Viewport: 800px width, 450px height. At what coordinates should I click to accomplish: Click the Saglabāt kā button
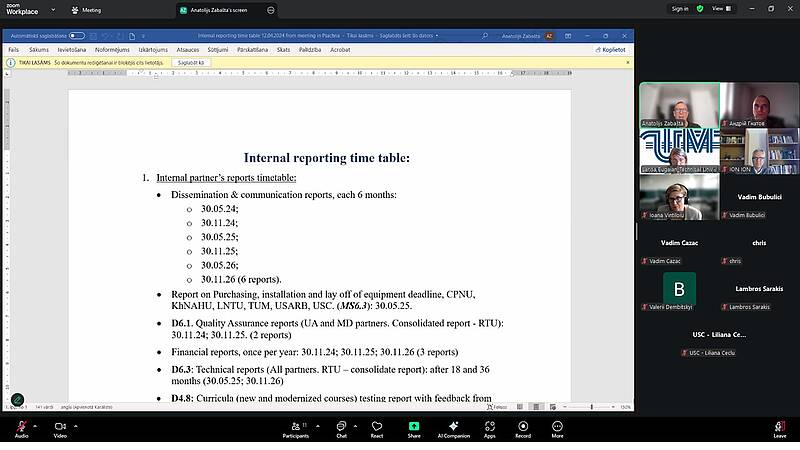190,62
